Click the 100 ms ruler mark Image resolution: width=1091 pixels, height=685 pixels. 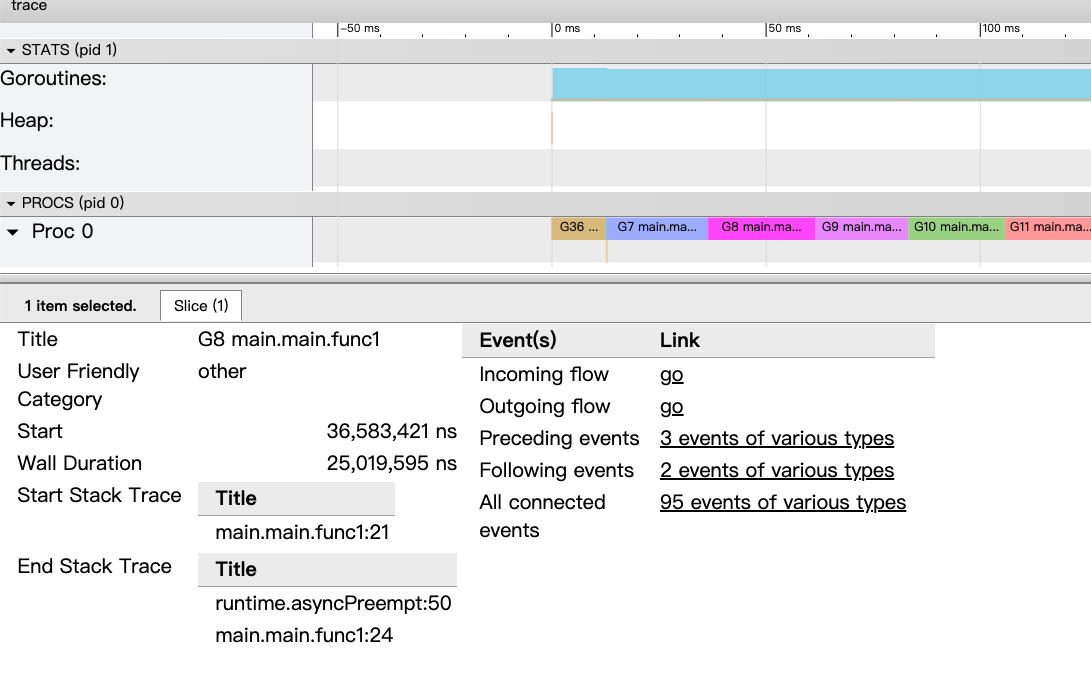(1001, 29)
